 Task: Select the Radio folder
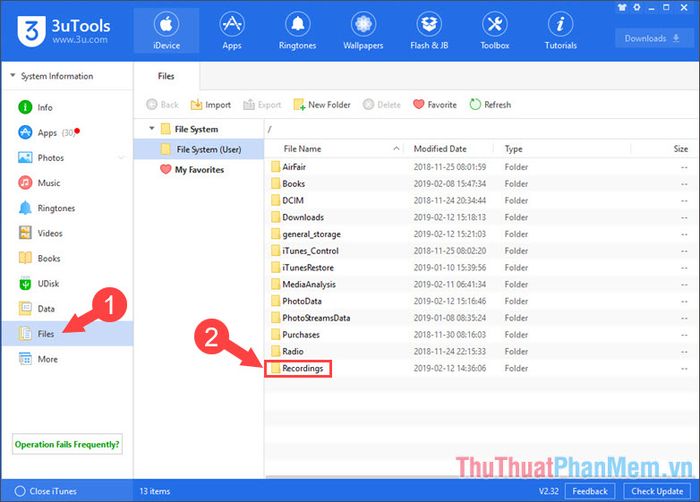480,351
